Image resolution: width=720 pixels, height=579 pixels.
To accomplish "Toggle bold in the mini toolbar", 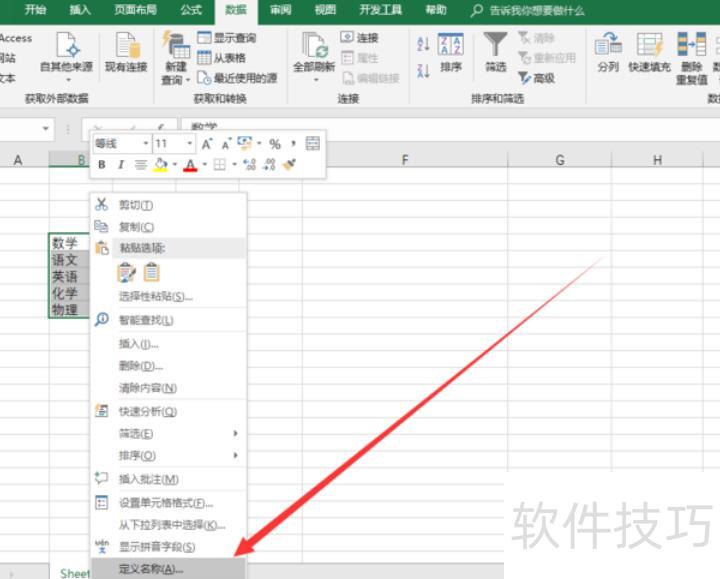I will tap(102, 164).
